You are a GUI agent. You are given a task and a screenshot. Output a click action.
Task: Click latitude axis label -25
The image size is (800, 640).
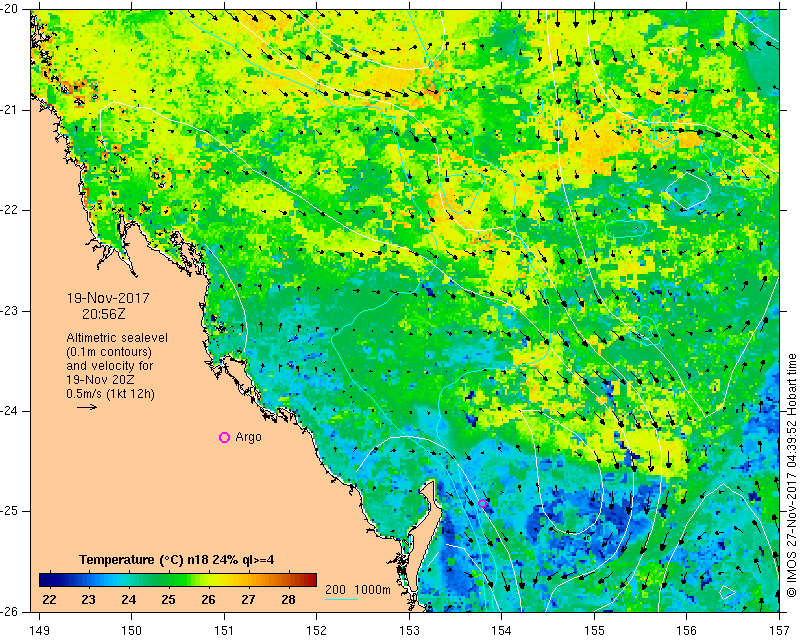[x=9, y=511]
